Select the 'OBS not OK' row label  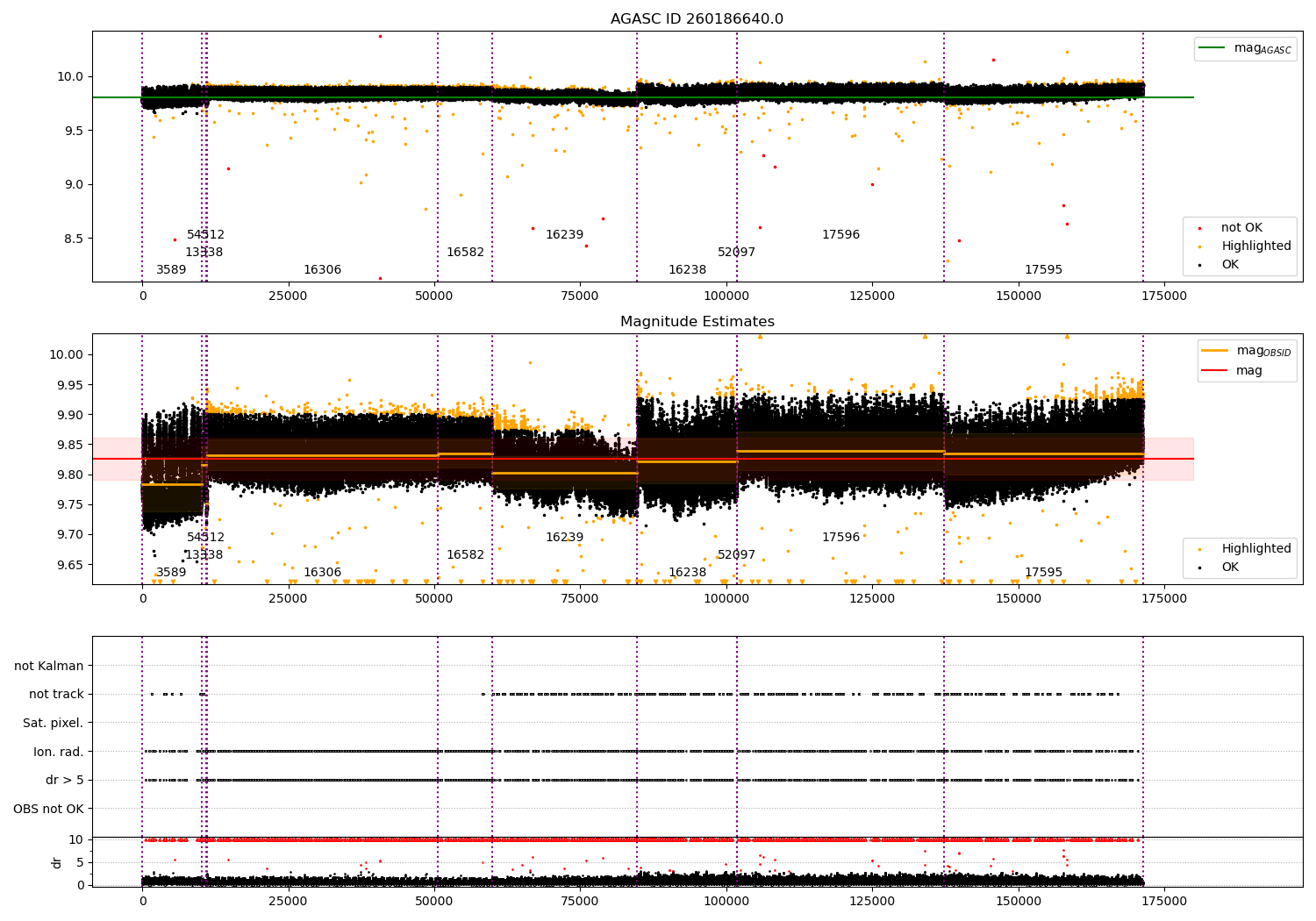coord(48,809)
